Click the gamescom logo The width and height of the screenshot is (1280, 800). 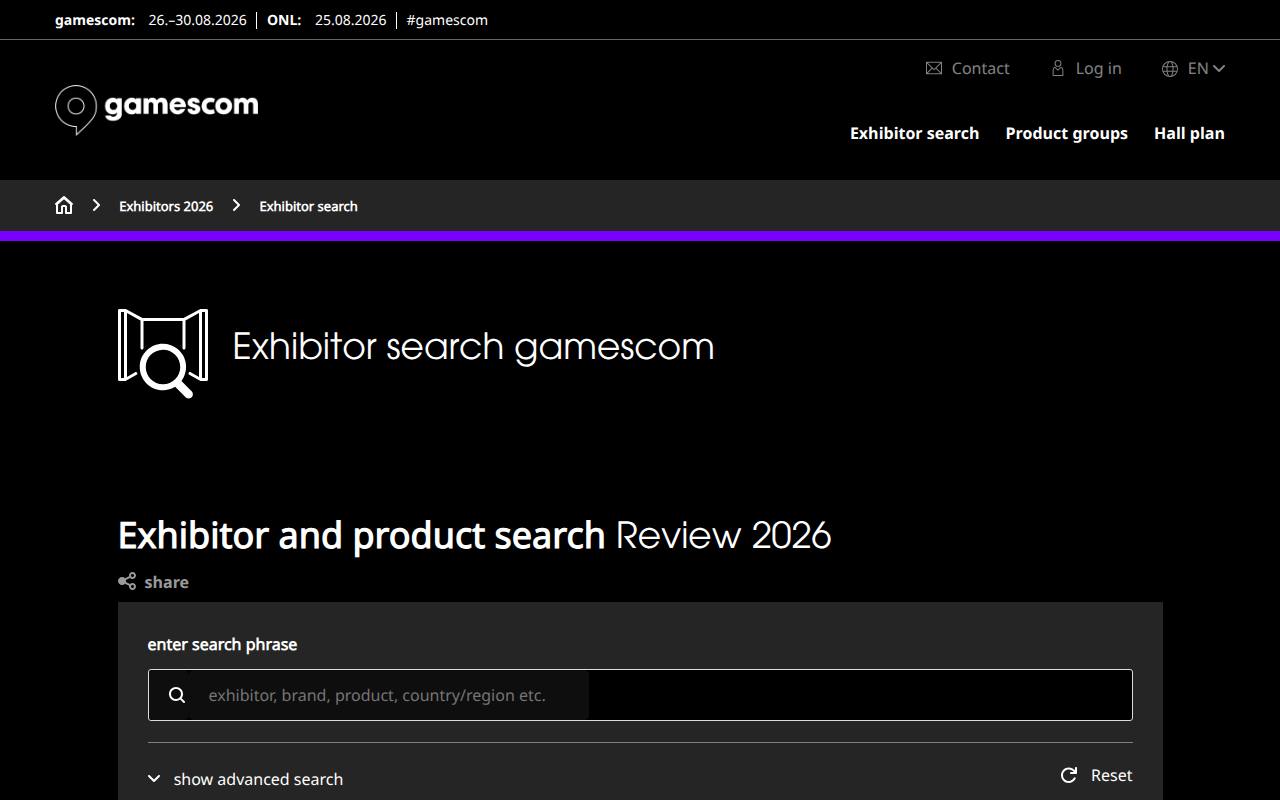[x=156, y=108]
